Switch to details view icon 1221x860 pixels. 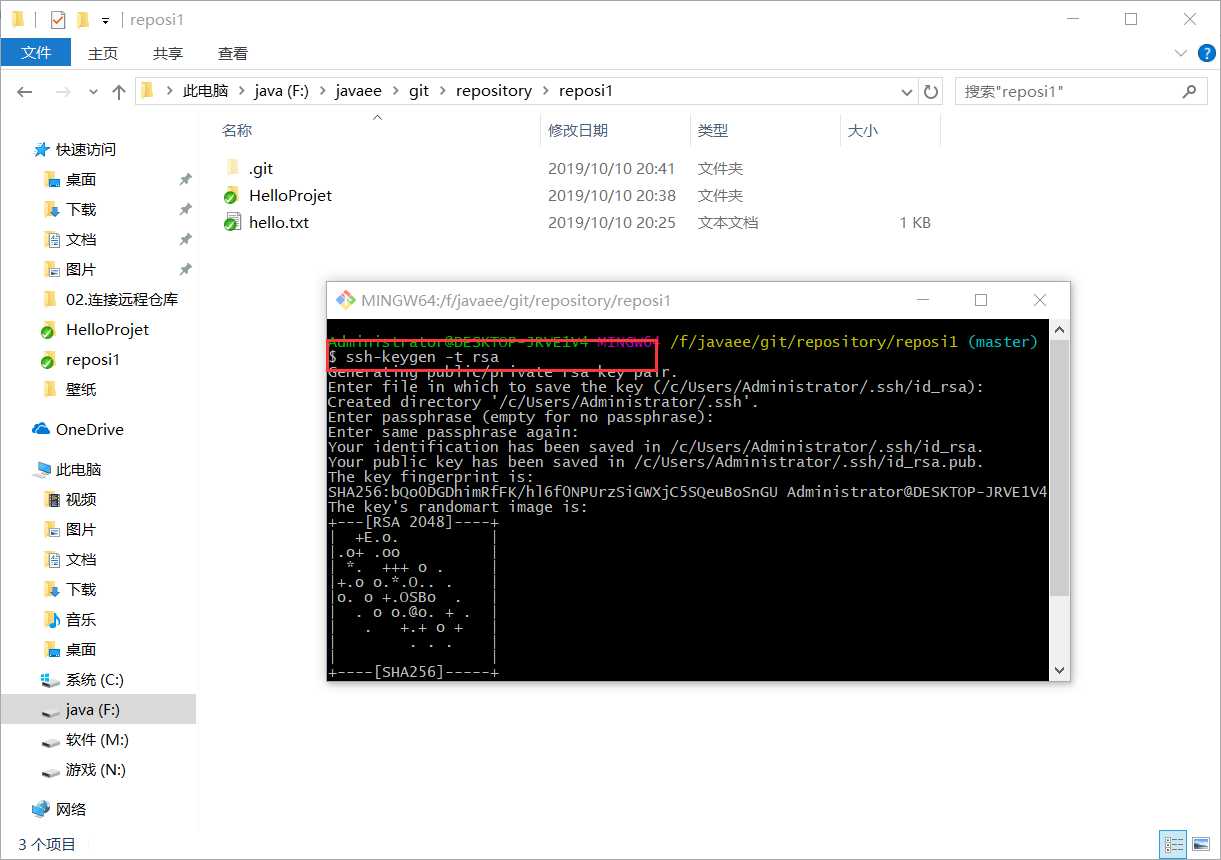click(1175, 844)
